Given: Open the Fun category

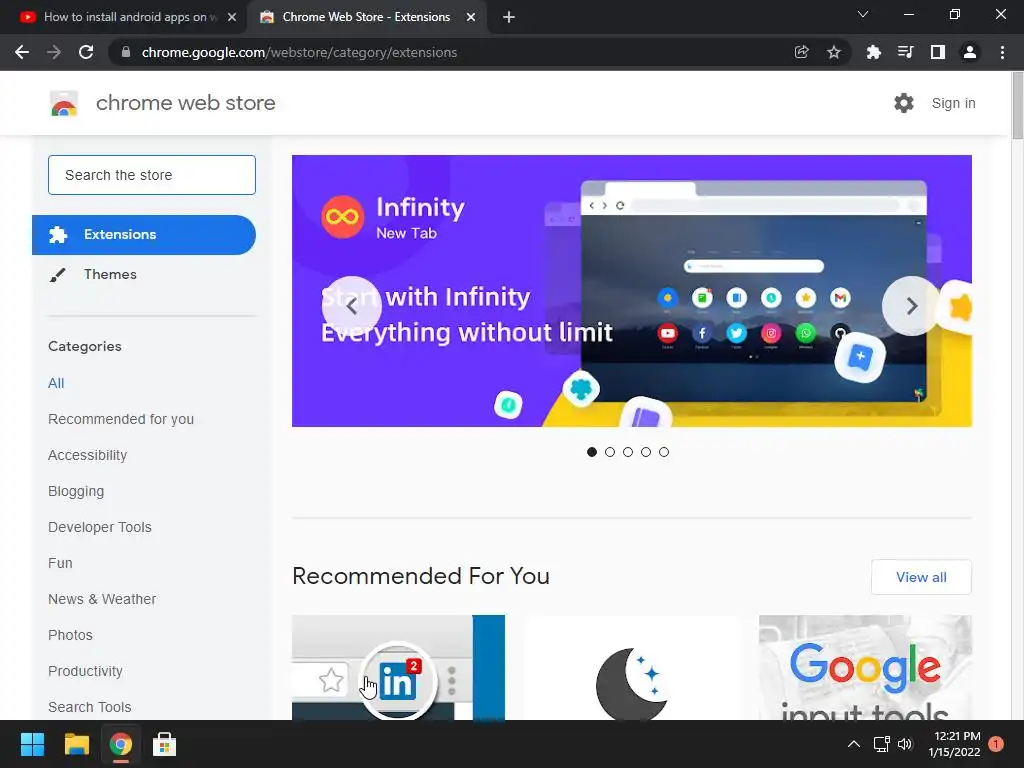Looking at the screenshot, I should tap(60, 563).
